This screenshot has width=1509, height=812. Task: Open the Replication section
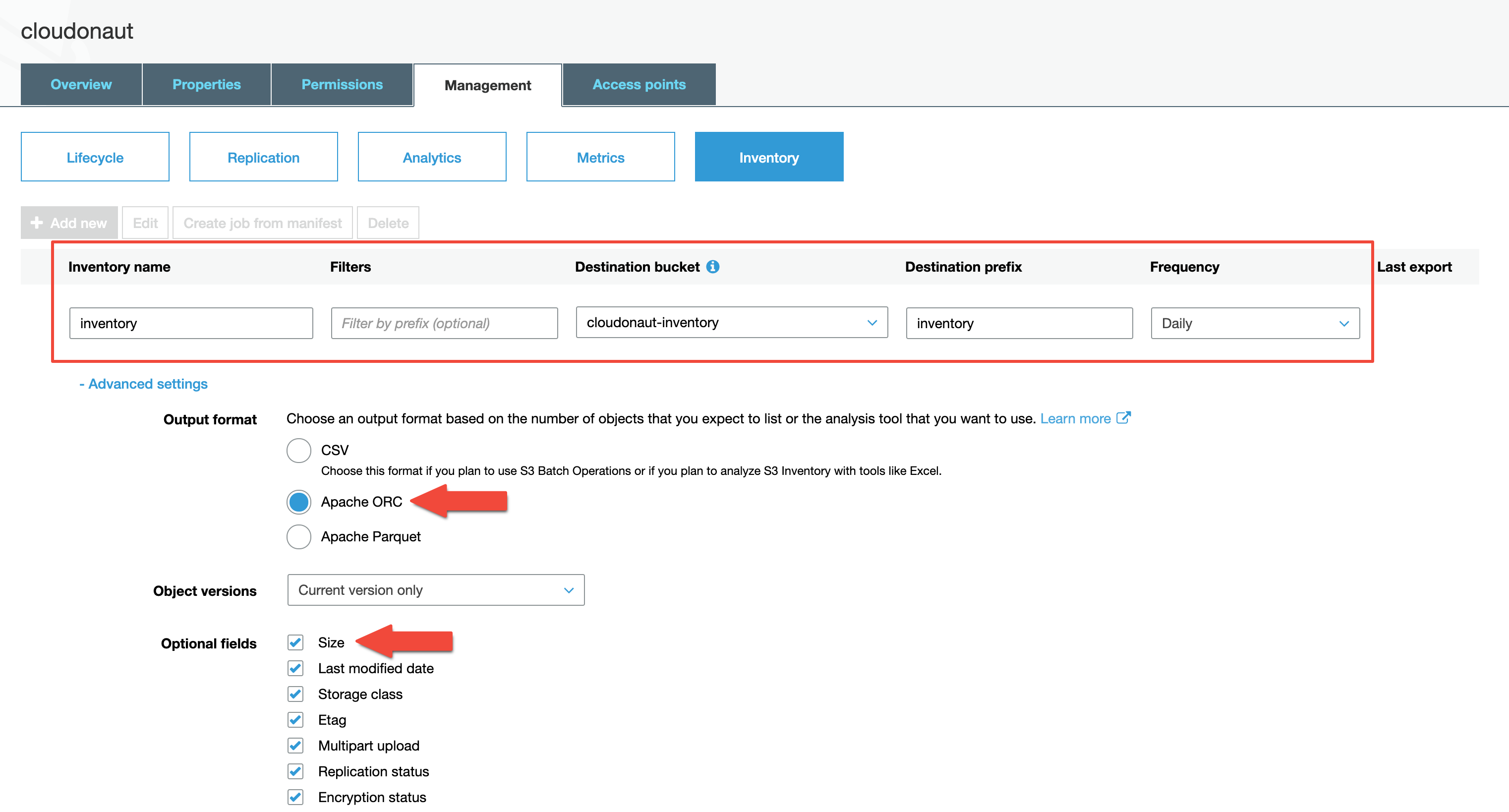(x=264, y=157)
